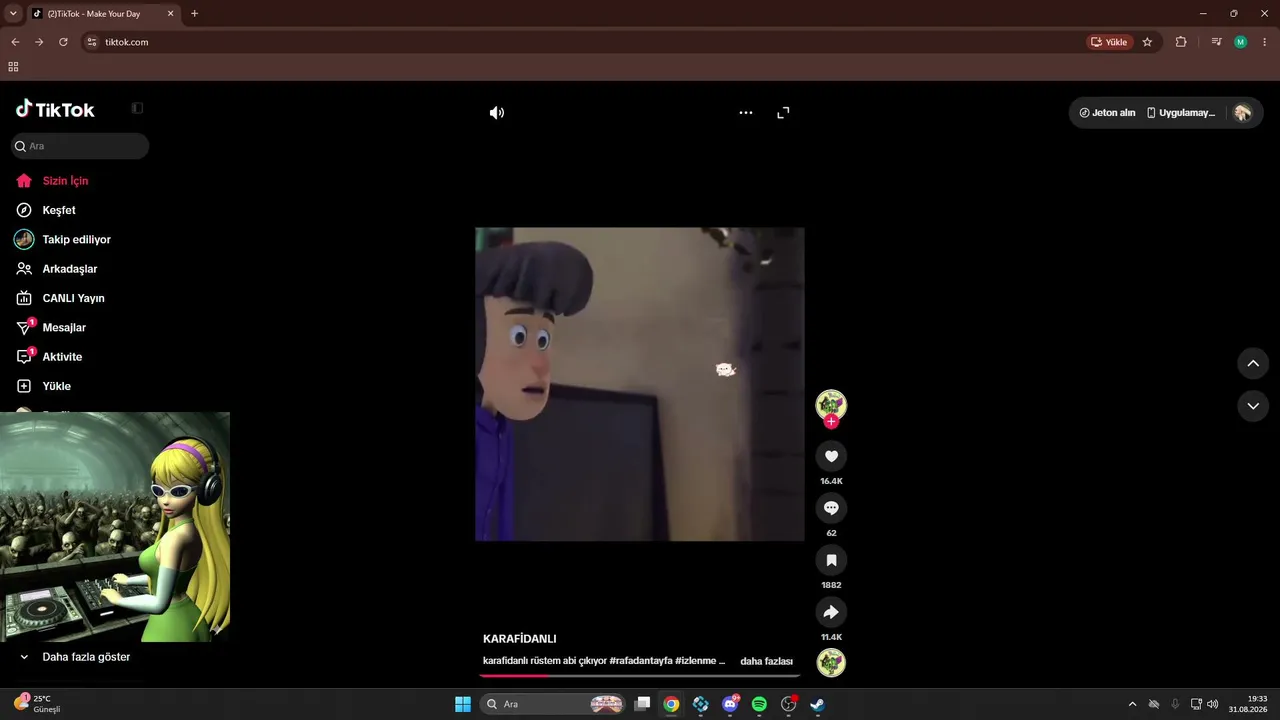The image size is (1280, 720).
Task: Share the video with the arrow icon
Action: pyautogui.click(x=831, y=612)
